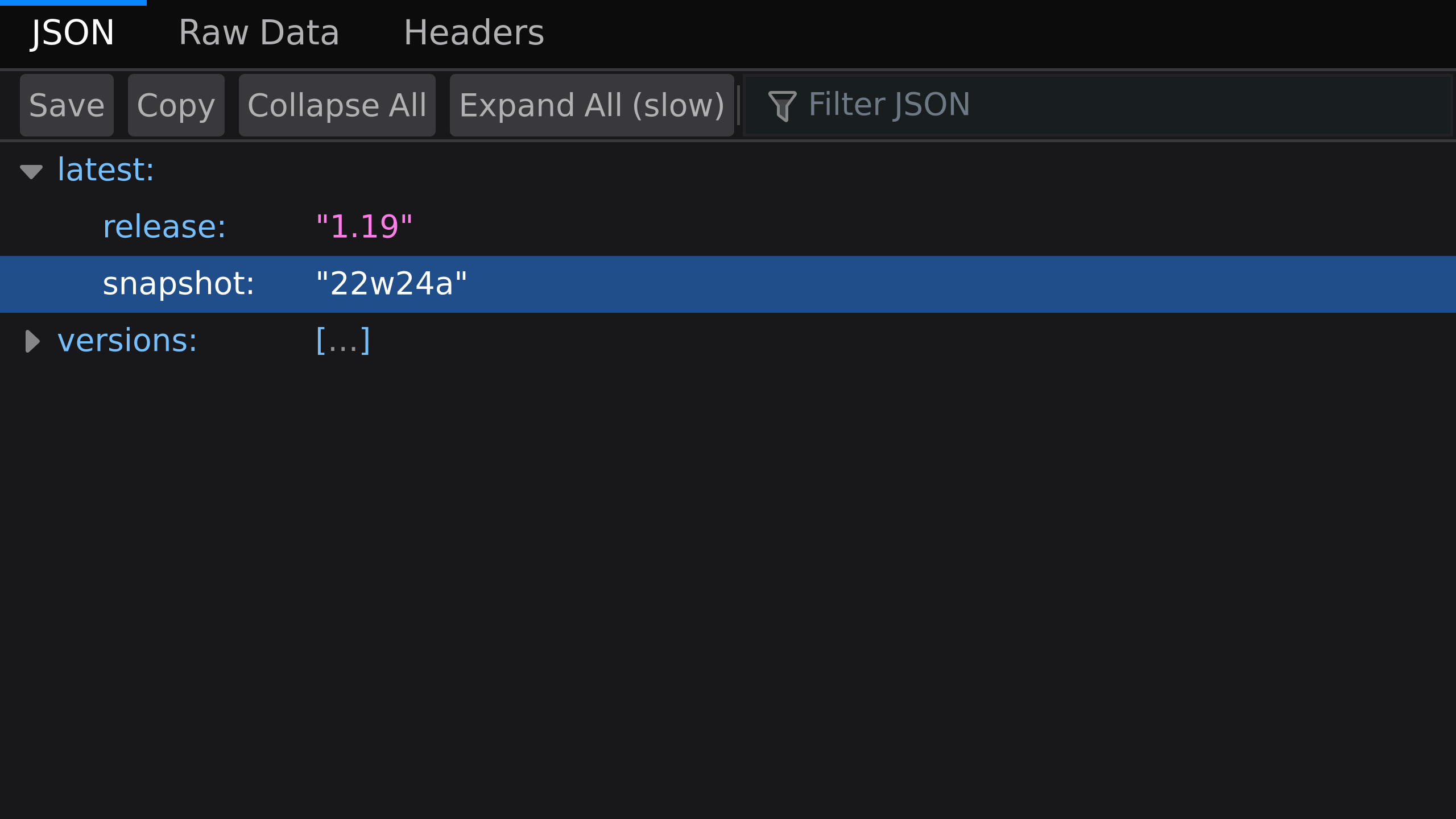Click the collapsed [...] versions value
The height and width of the screenshot is (819, 1456).
[x=343, y=341]
